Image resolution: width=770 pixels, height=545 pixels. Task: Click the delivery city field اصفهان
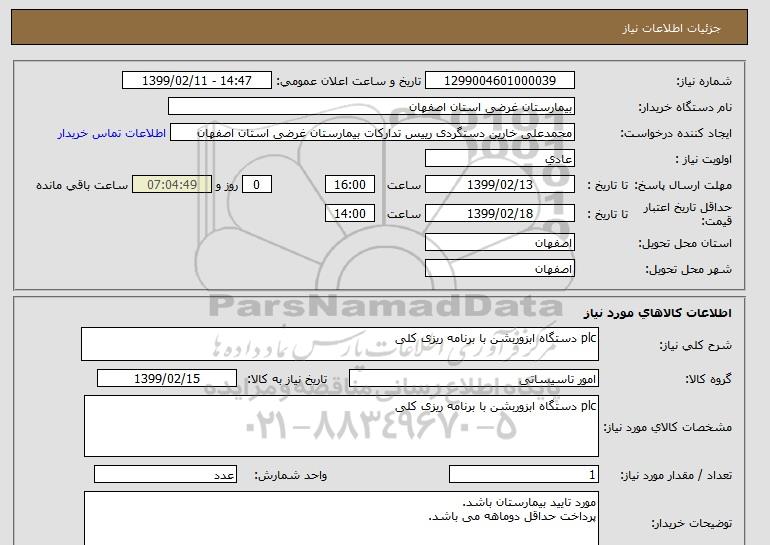point(500,269)
